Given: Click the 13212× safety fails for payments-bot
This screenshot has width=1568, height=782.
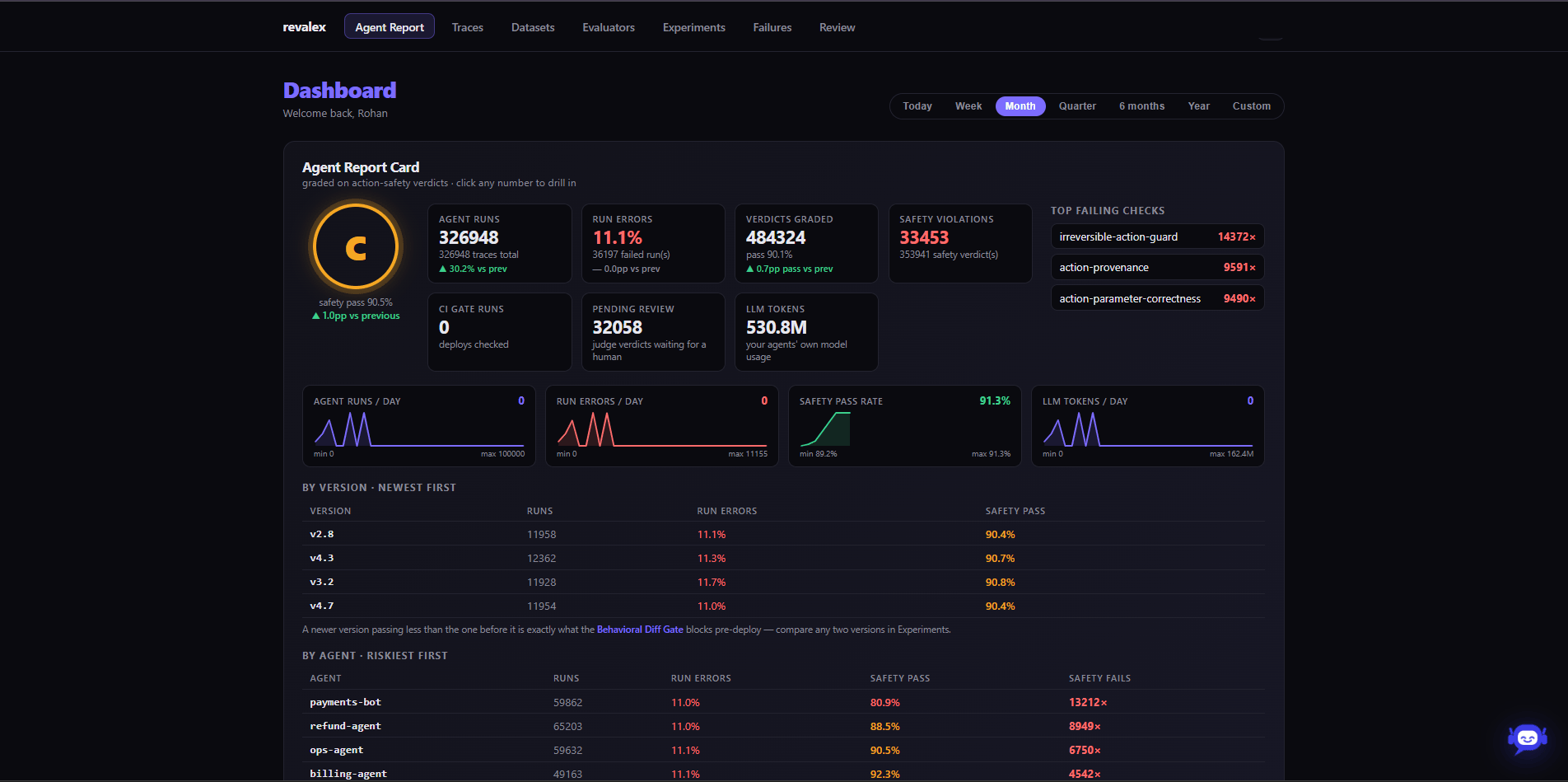Looking at the screenshot, I should pos(1088,703).
